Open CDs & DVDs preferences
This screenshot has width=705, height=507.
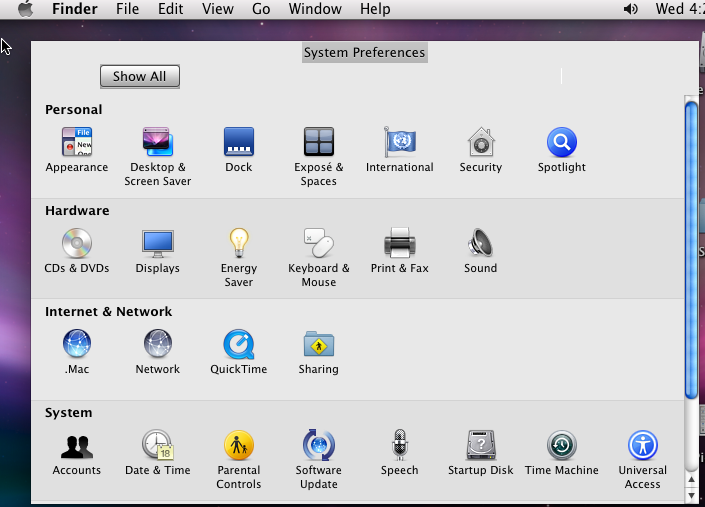coord(77,251)
